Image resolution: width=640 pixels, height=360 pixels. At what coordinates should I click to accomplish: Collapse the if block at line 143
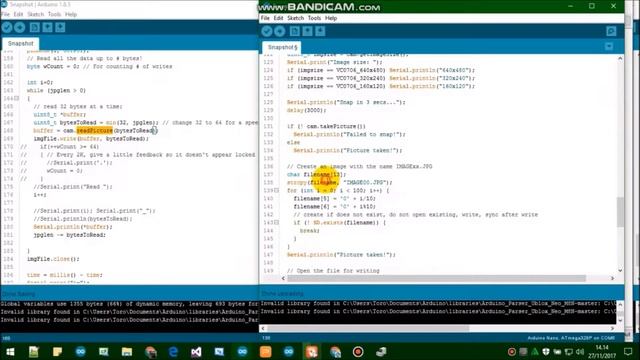pos(277,222)
